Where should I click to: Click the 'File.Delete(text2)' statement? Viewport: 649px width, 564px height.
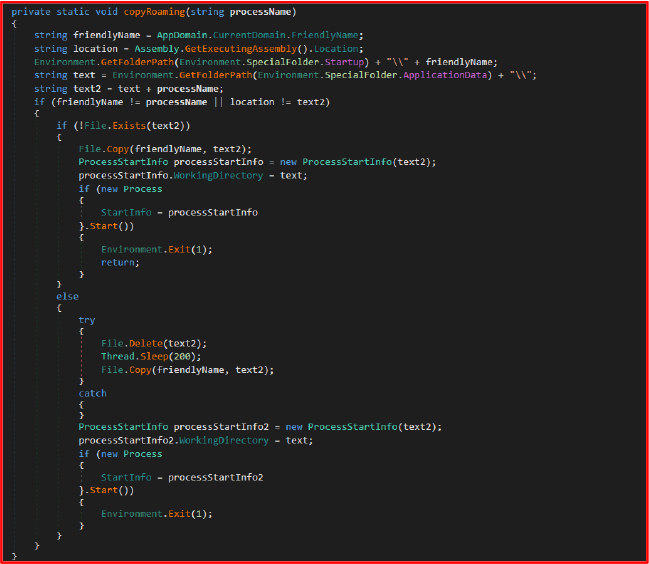(154, 343)
